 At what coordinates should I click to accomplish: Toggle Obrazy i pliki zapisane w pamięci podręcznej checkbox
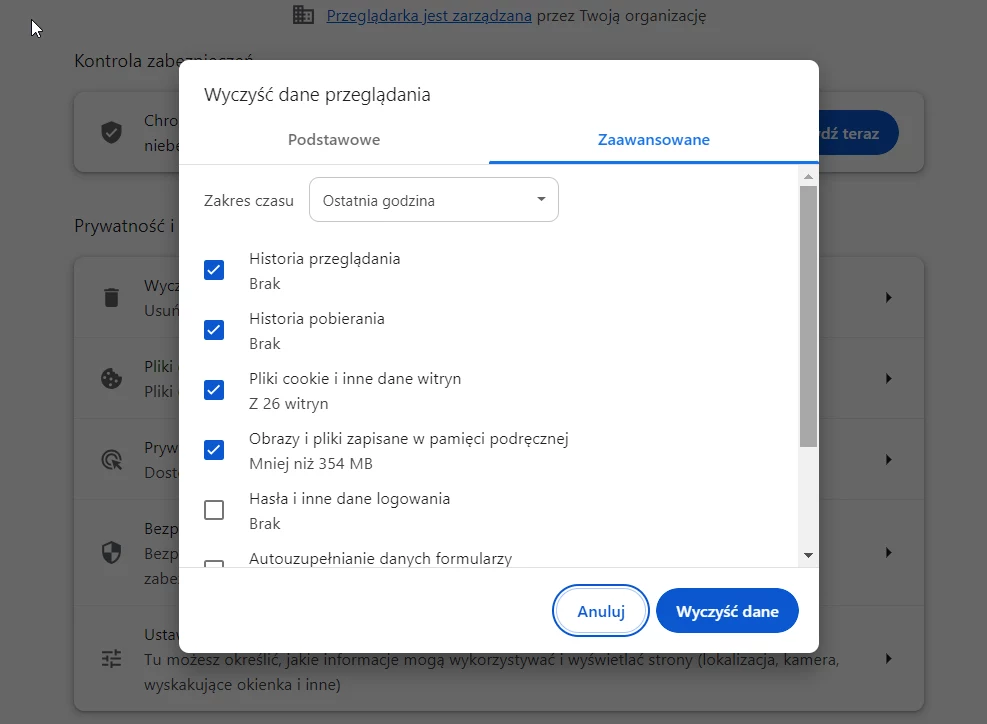pos(214,450)
